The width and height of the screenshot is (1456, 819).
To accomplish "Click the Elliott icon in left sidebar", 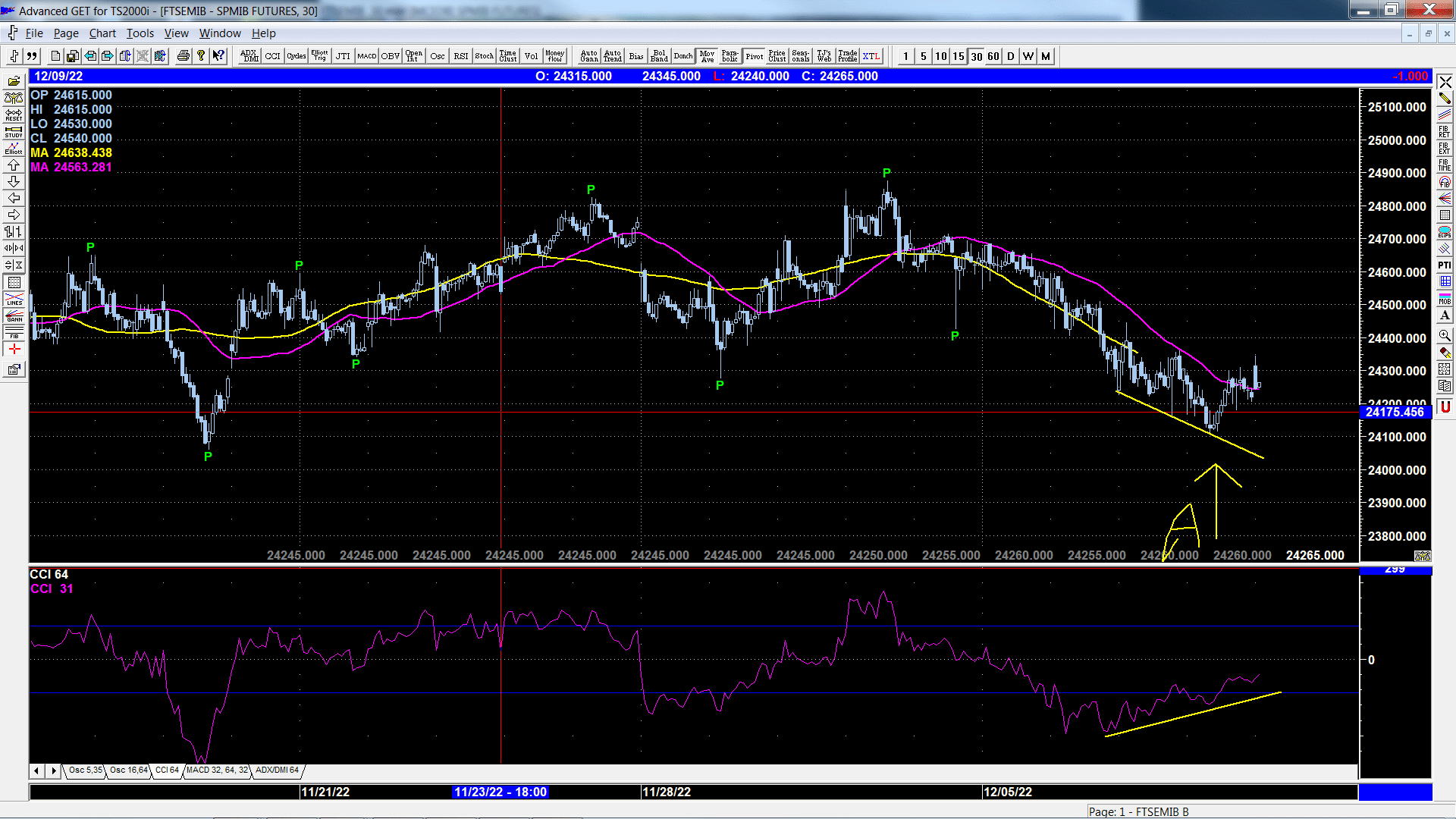I will coord(14,149).
